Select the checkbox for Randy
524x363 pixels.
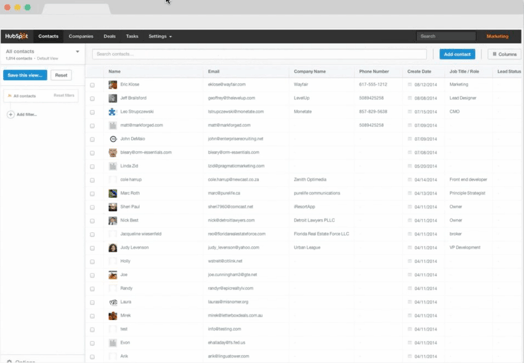(x=92, y=289)
